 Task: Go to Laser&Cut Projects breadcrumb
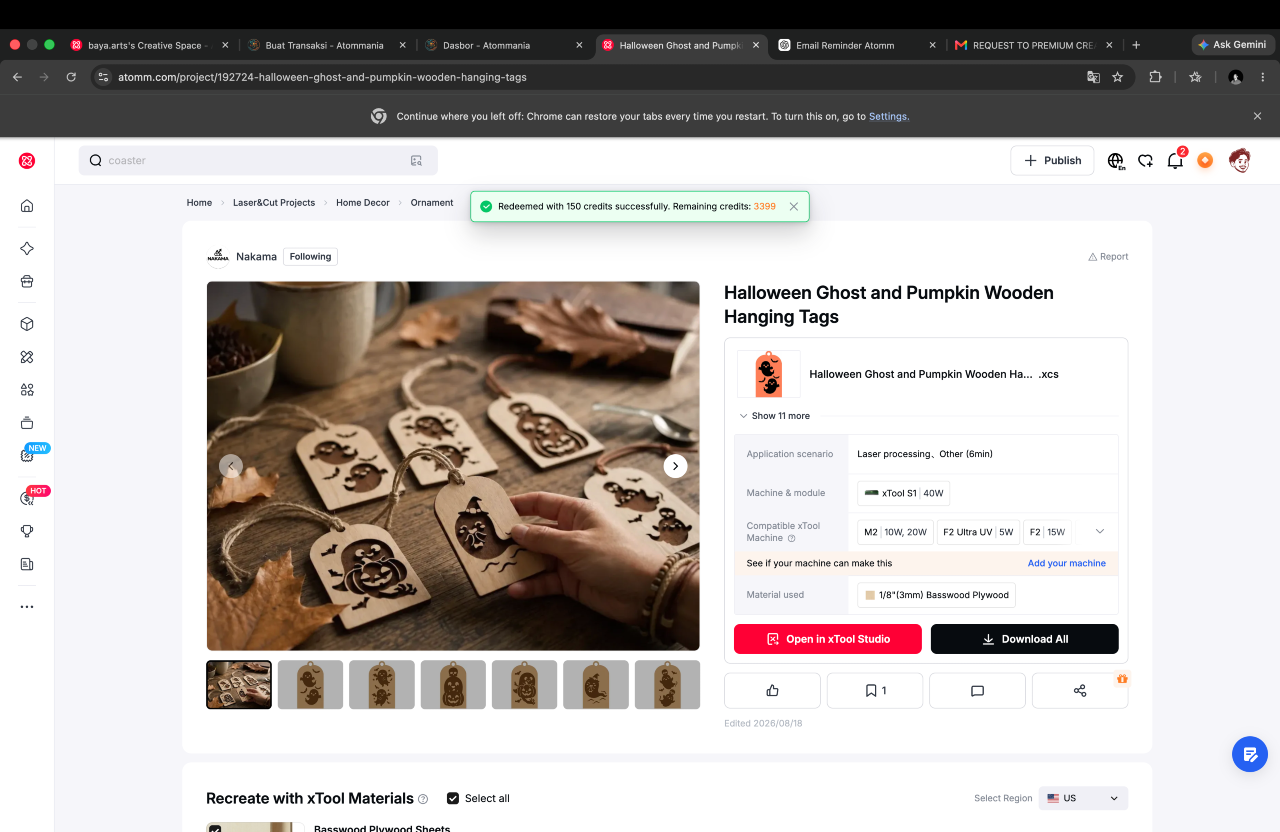tap(274, 203)
